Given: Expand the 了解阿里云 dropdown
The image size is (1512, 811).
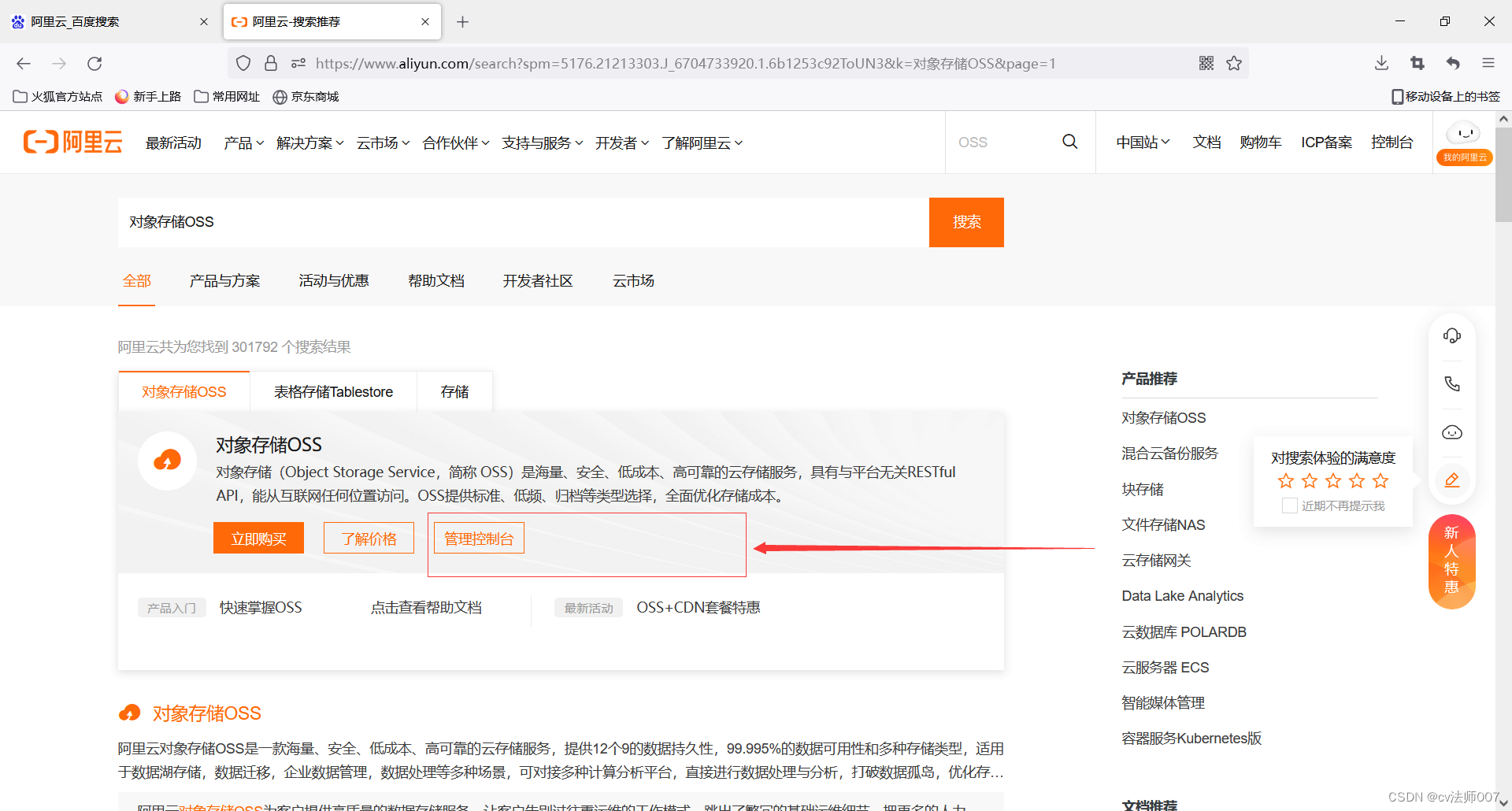Looking at the screenshot, I should coord(702,143).
